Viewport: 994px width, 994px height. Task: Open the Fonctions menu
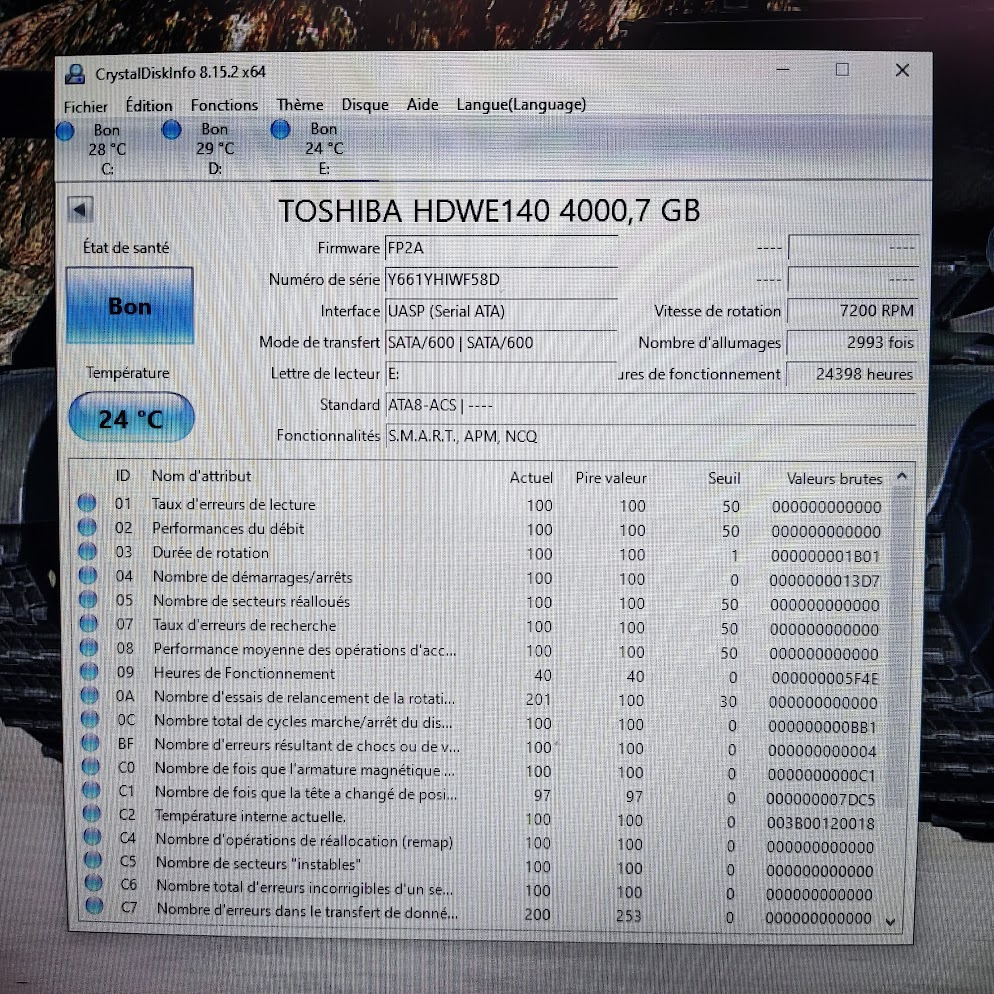pos(224,105)
